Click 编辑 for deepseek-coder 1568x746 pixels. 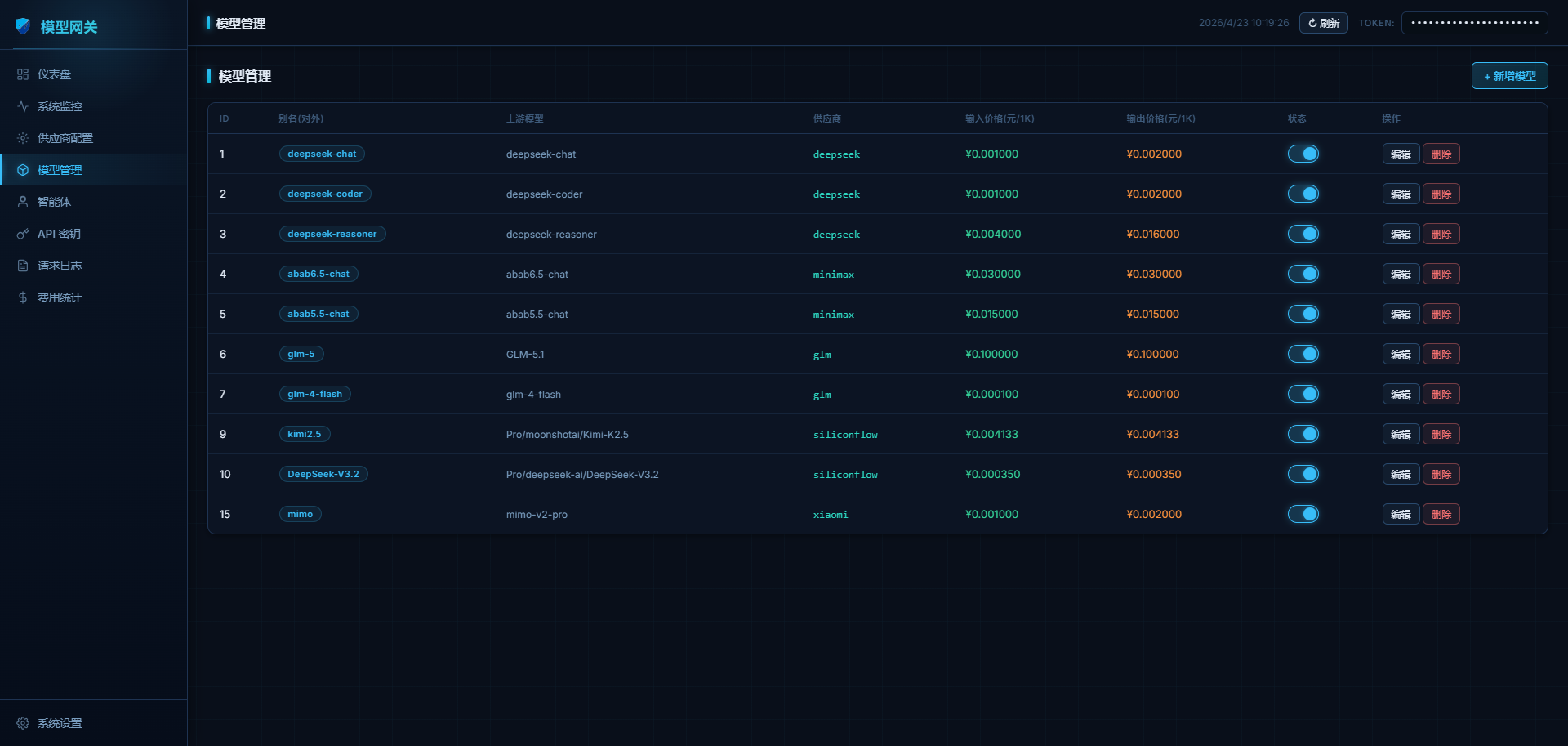tap(1401, 194)
